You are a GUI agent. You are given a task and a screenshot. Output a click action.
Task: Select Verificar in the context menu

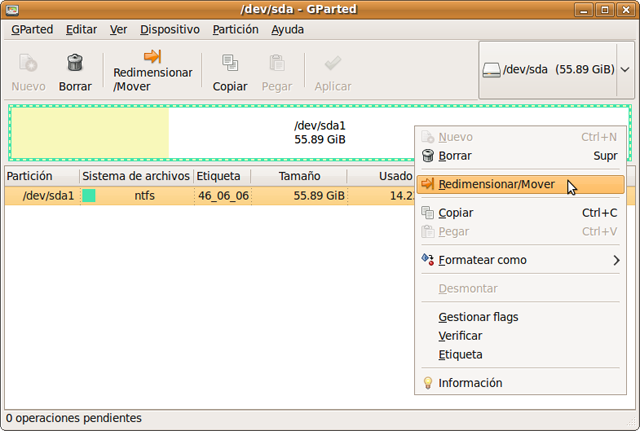pyautogui.click(x=460, y=336)
